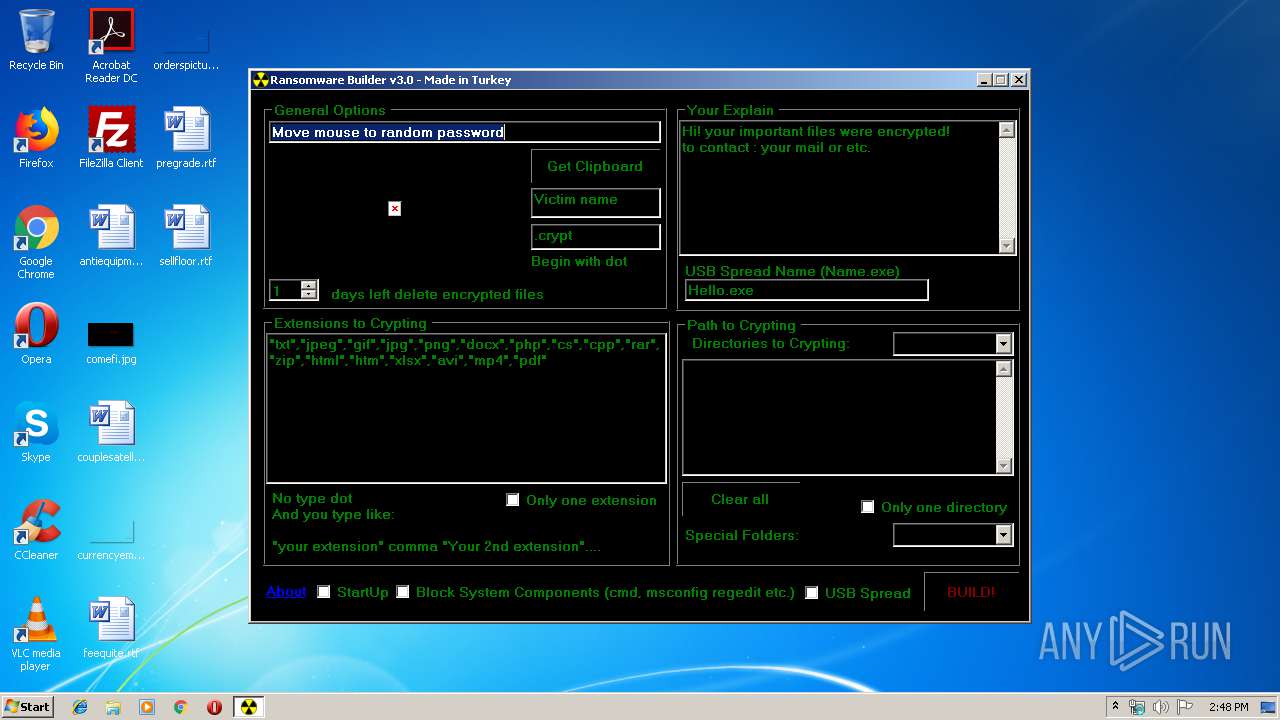Select the Acrobat Reader DC shortcut

[x=111, y=46]
